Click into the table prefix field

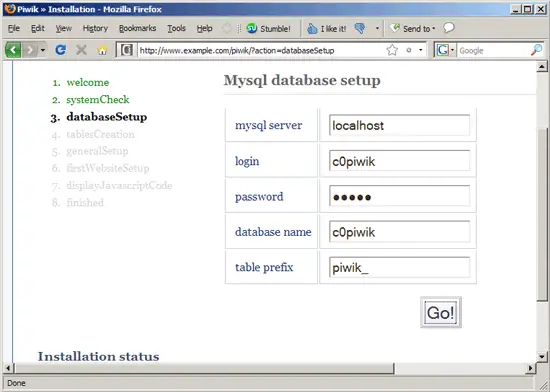click(399, 268)
